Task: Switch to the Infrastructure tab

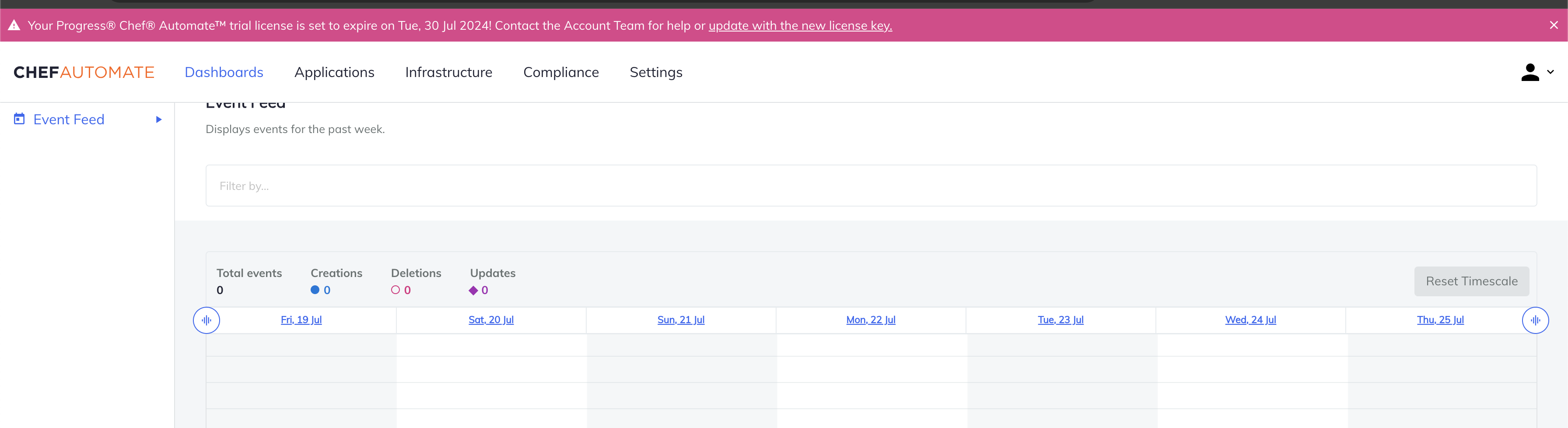Action: point(448,72)
